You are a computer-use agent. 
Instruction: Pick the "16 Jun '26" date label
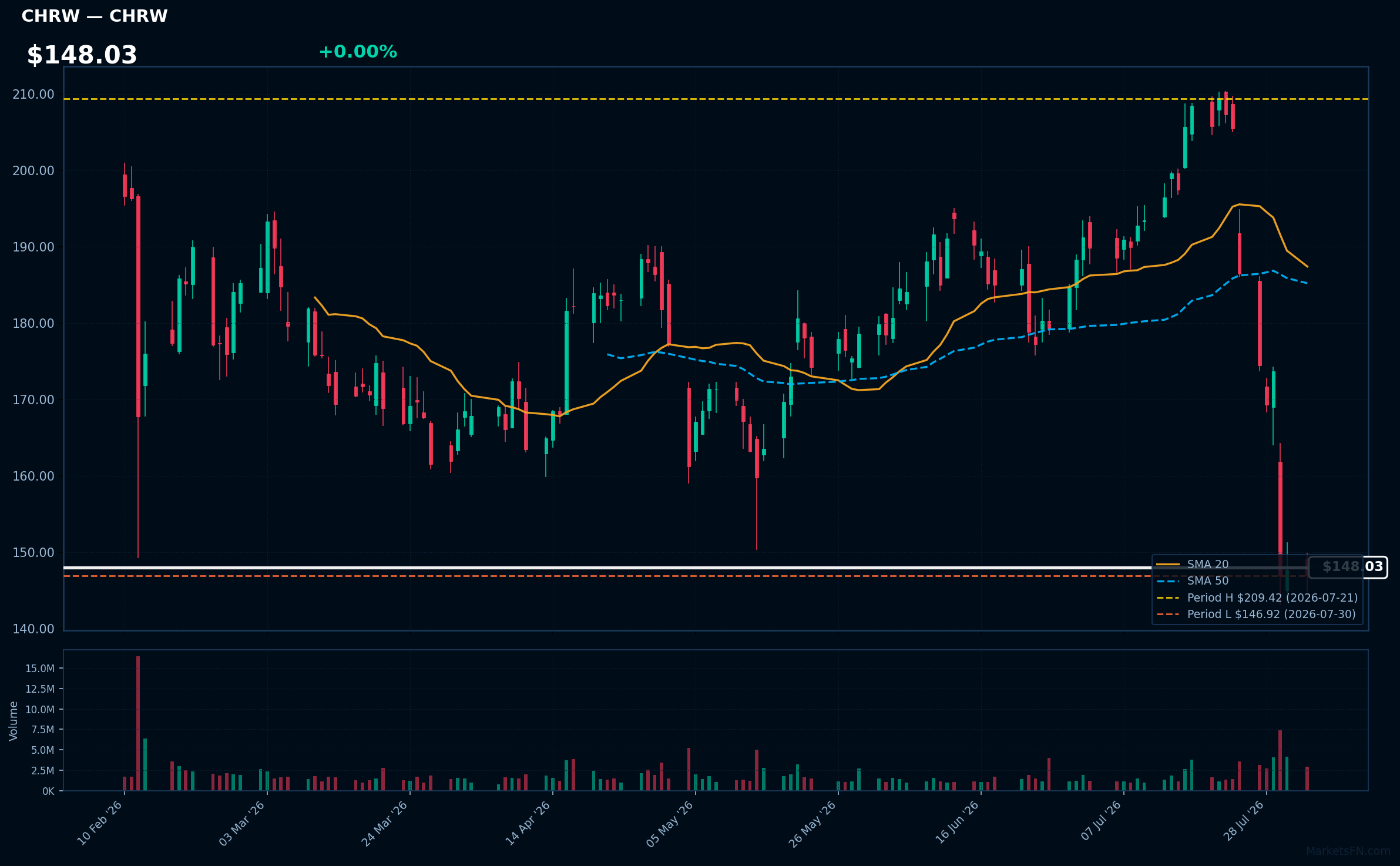pos(957,823)
